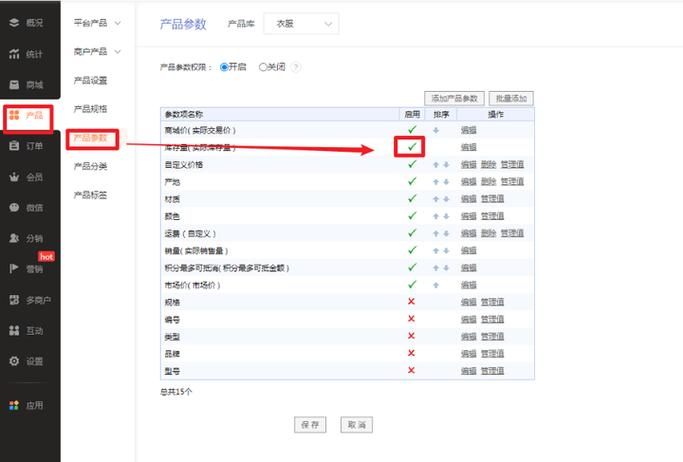683x462 pixels.
Task: Enable the 品牌 row red cross
Action: click(x=411, y=353)
